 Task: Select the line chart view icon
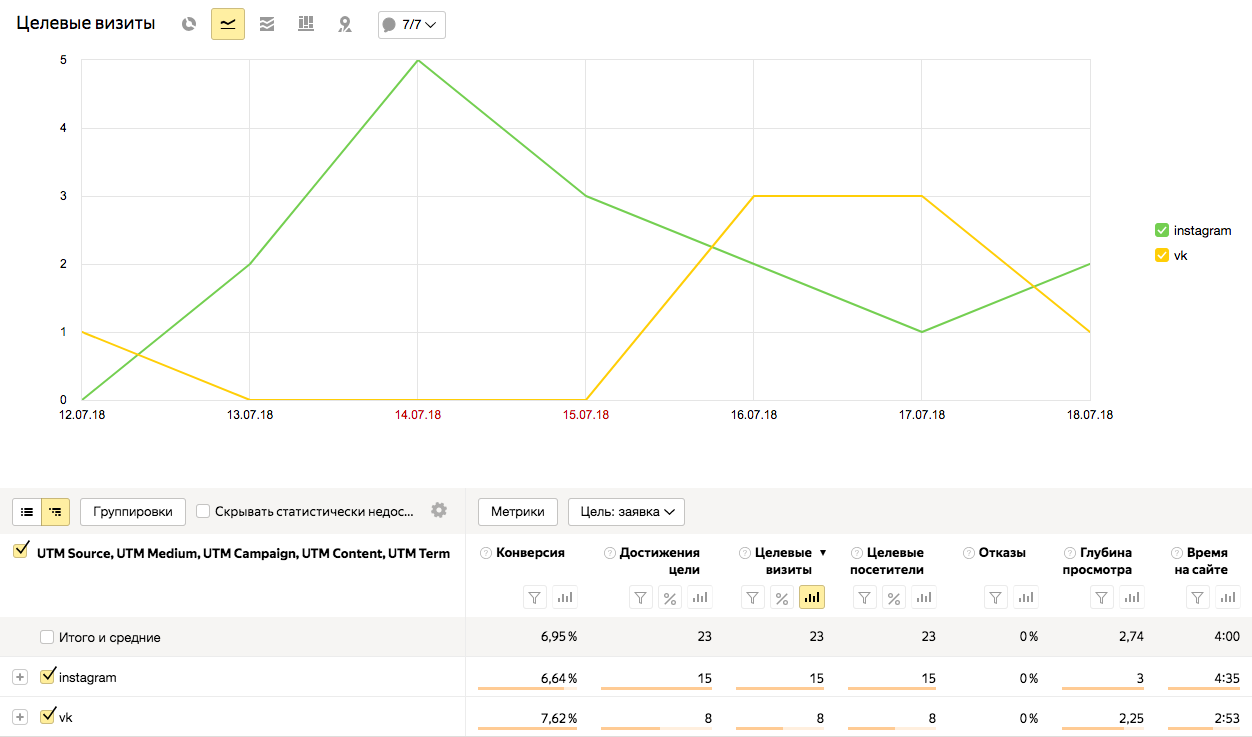coord(228,24)
